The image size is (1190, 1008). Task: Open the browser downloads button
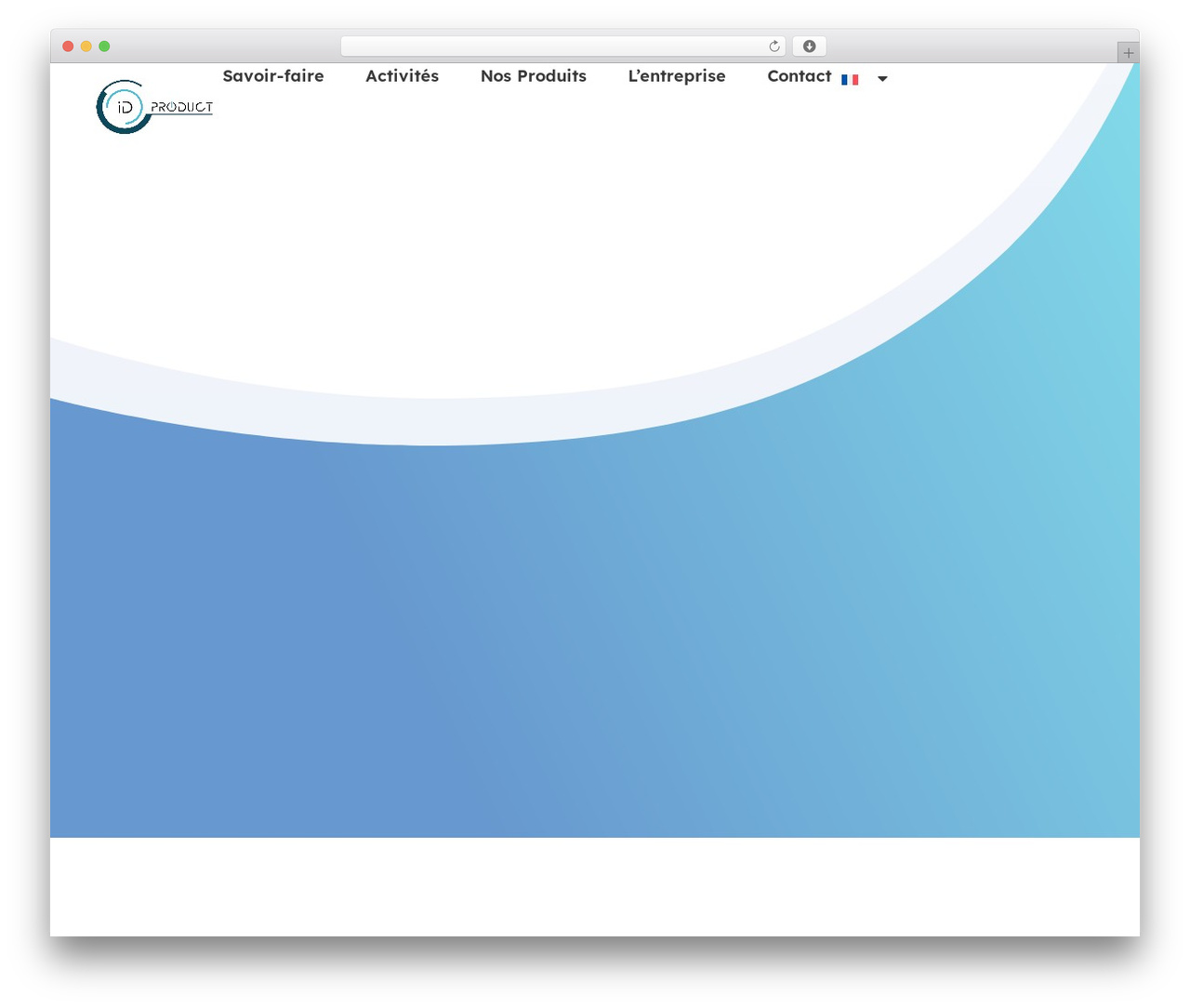pos(810,46)
